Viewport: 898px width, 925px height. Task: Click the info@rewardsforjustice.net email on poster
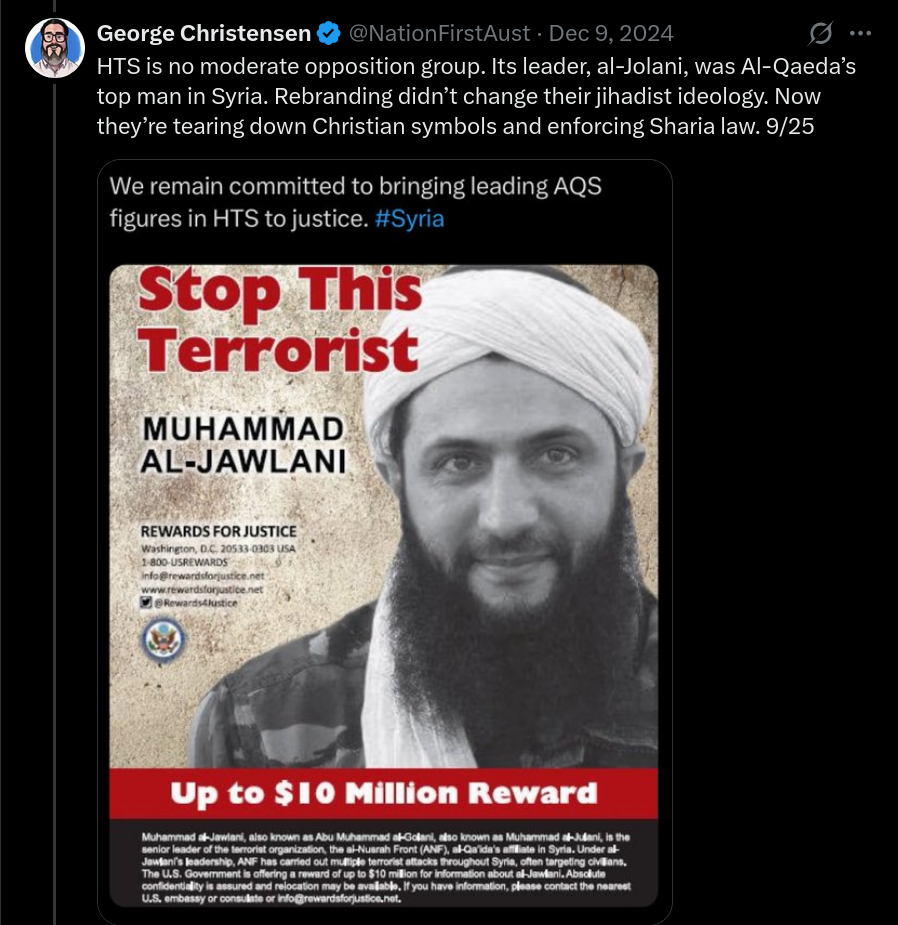(x=202, y=575)
